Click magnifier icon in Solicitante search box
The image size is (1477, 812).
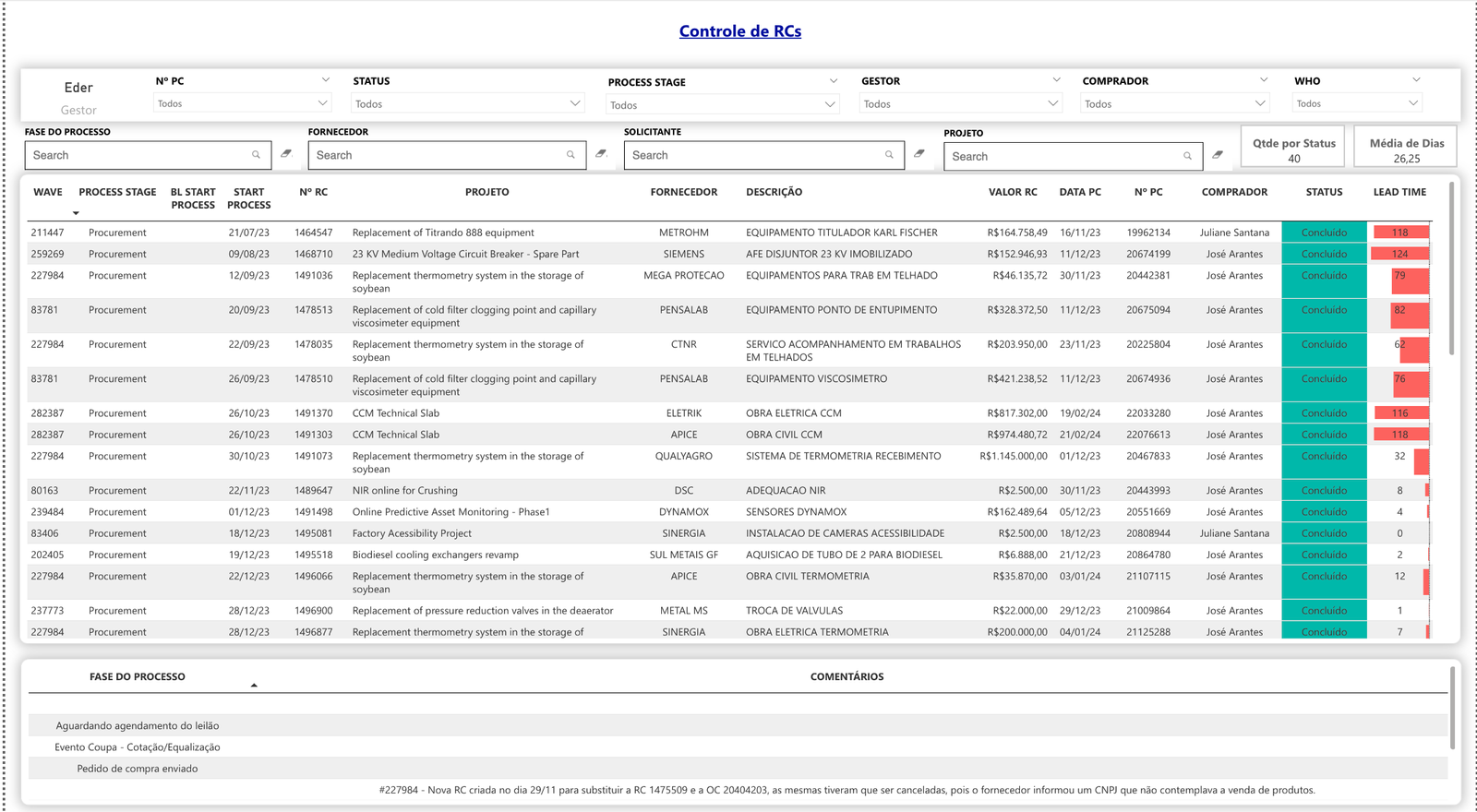(x=889, y=155)
